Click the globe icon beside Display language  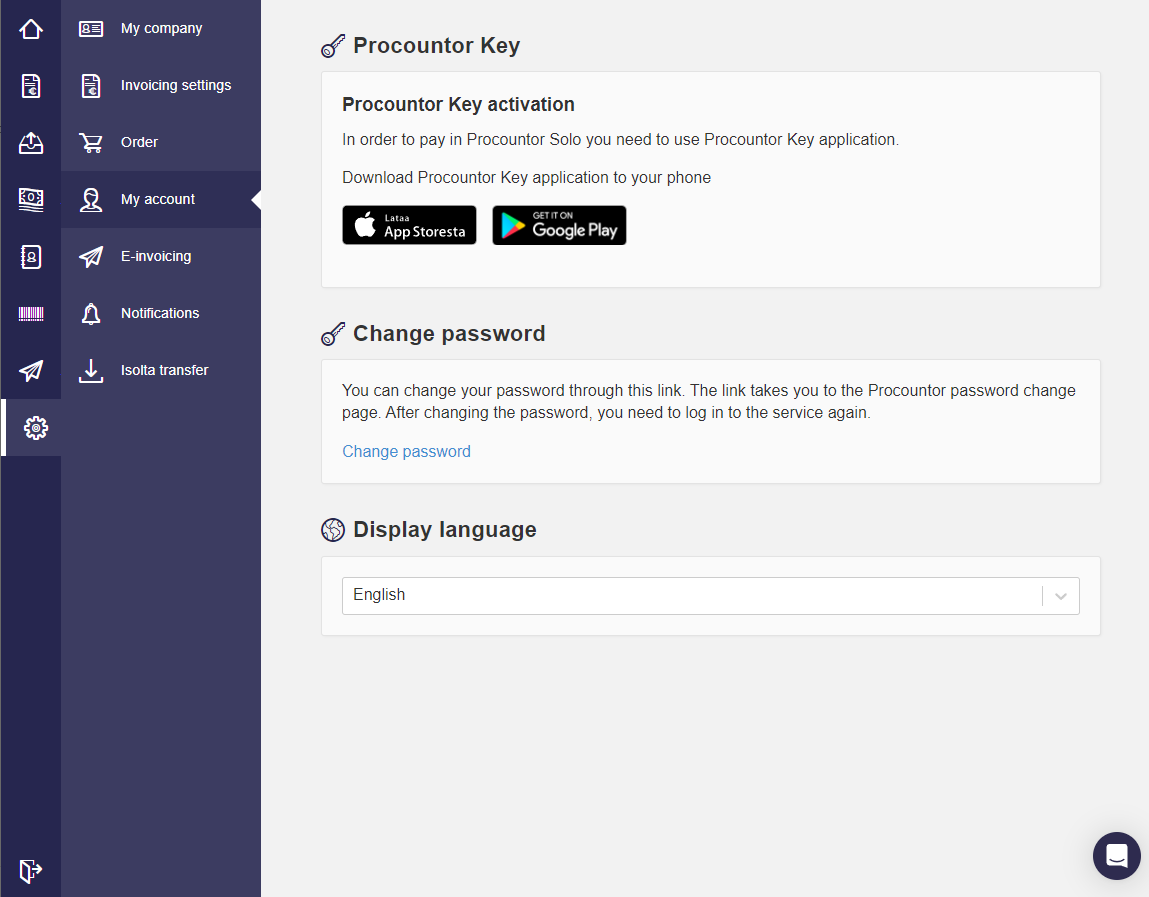pyautogui.click(x=333, y=530)
